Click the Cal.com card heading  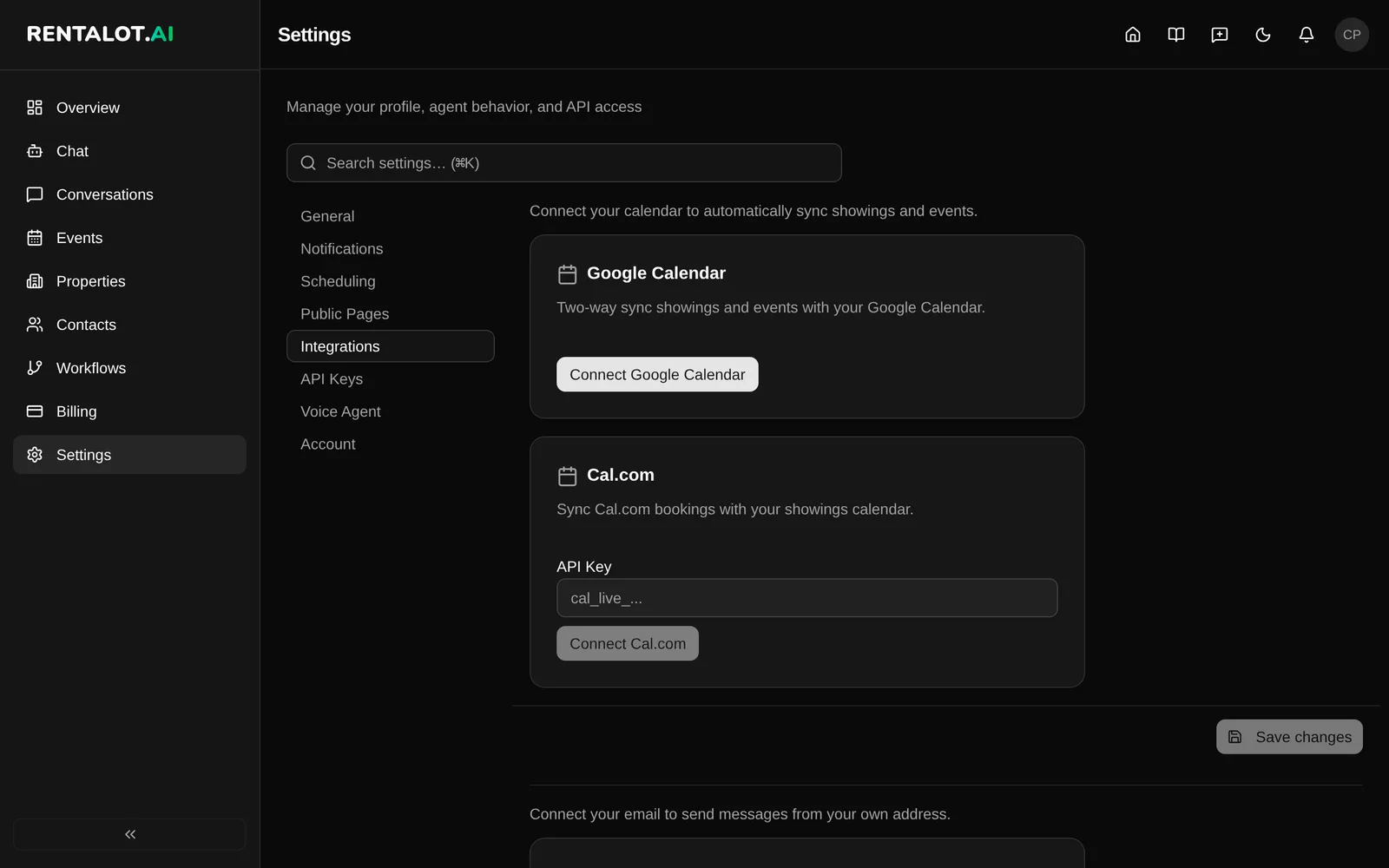click(621, 476)
